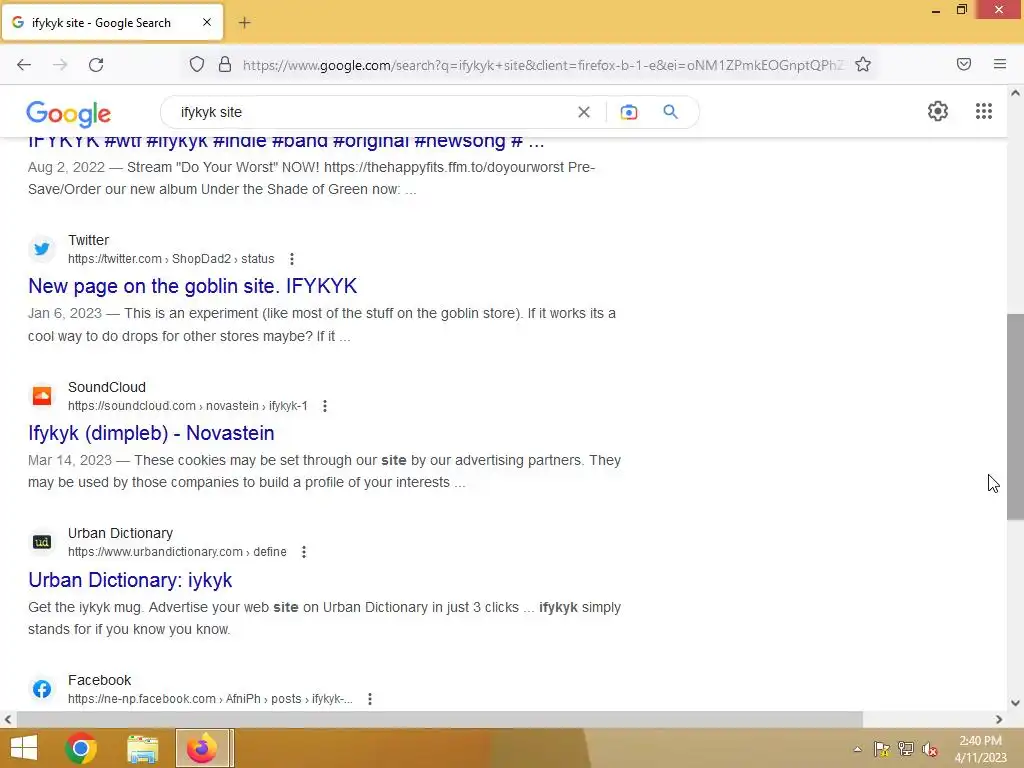Open the IFYKYK #wtf #ifykyk hashtag result
Screen dimensions: 1024x768
click(x=286, y=142)
